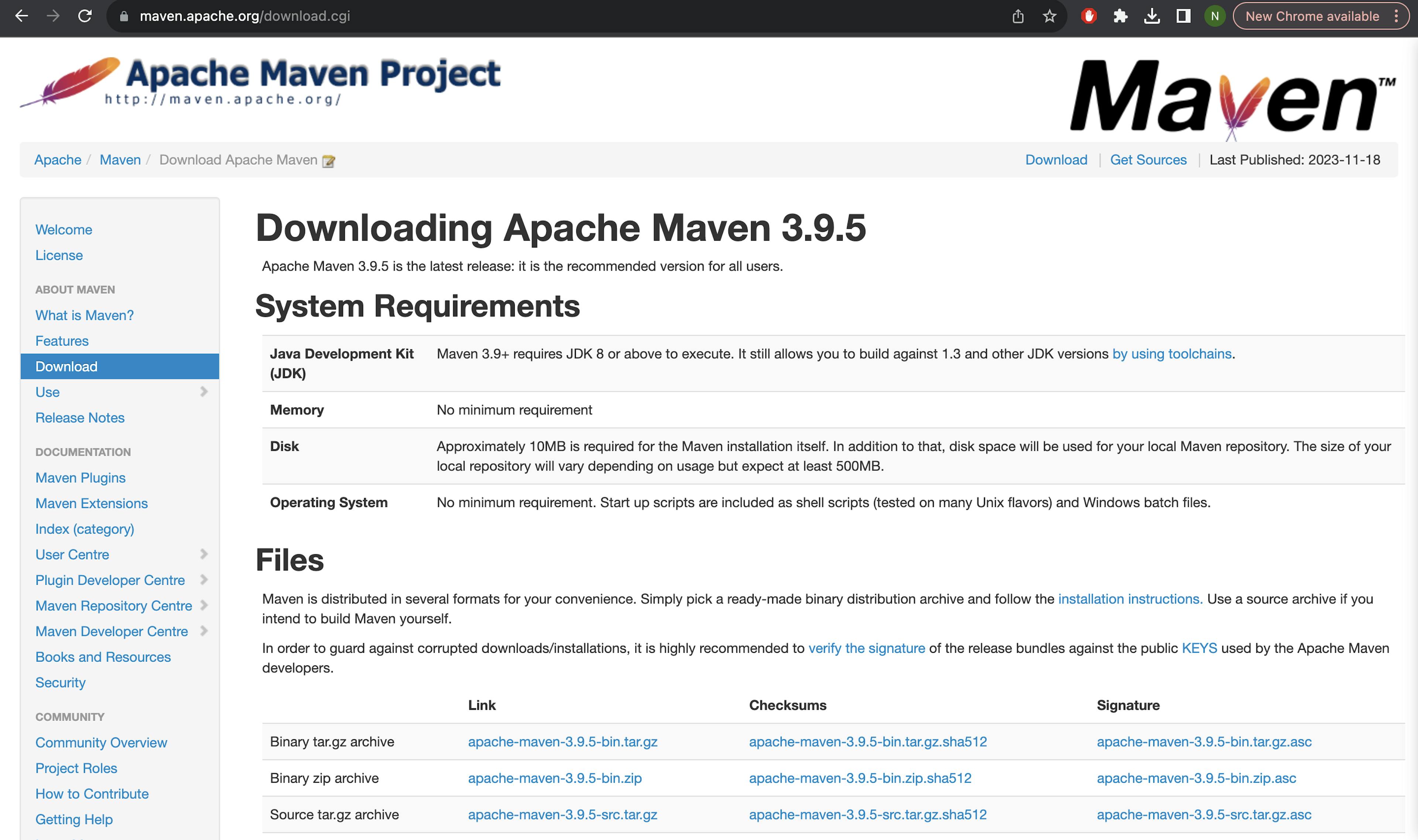Open the browser downloads icon
The image size is (1418, 840).
(x=1152, y=16)
